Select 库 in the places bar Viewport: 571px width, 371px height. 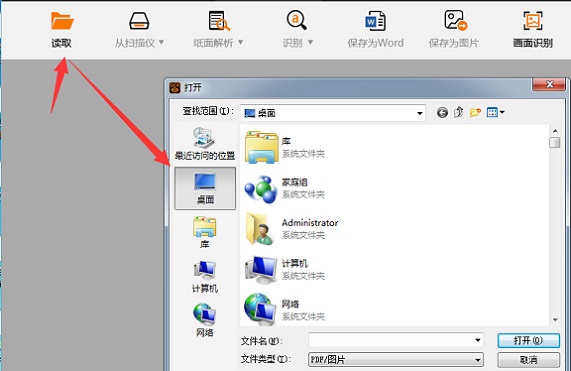tap(205, 232)
